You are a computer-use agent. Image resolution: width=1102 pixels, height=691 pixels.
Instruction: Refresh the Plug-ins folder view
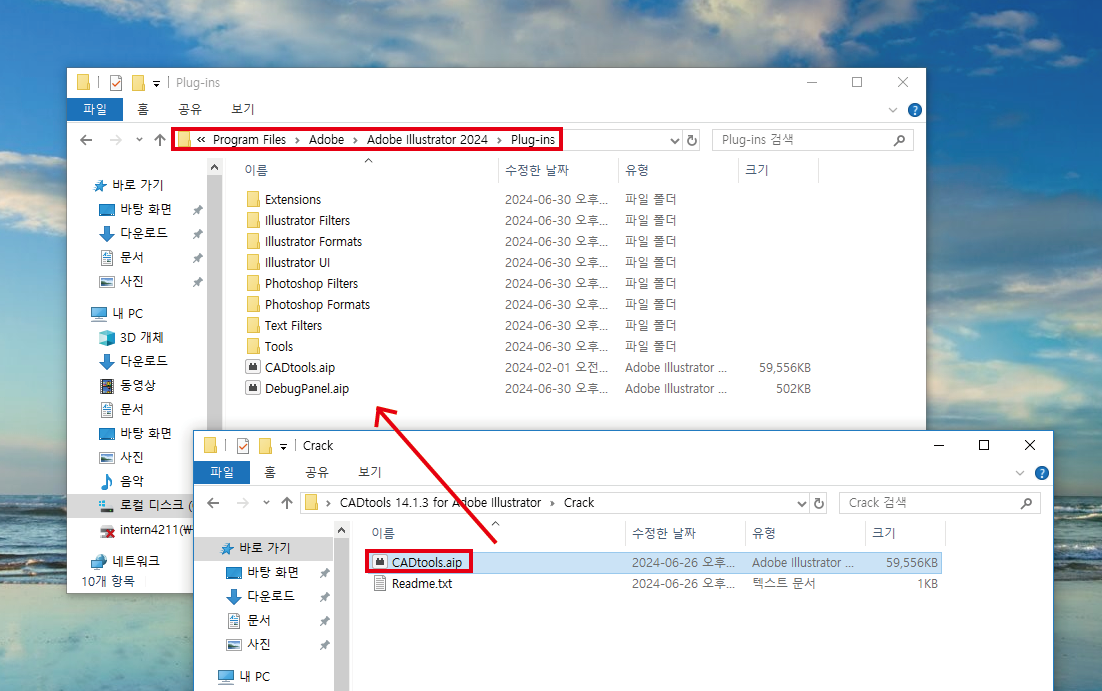pyautogui.click(x=692, y=141)
